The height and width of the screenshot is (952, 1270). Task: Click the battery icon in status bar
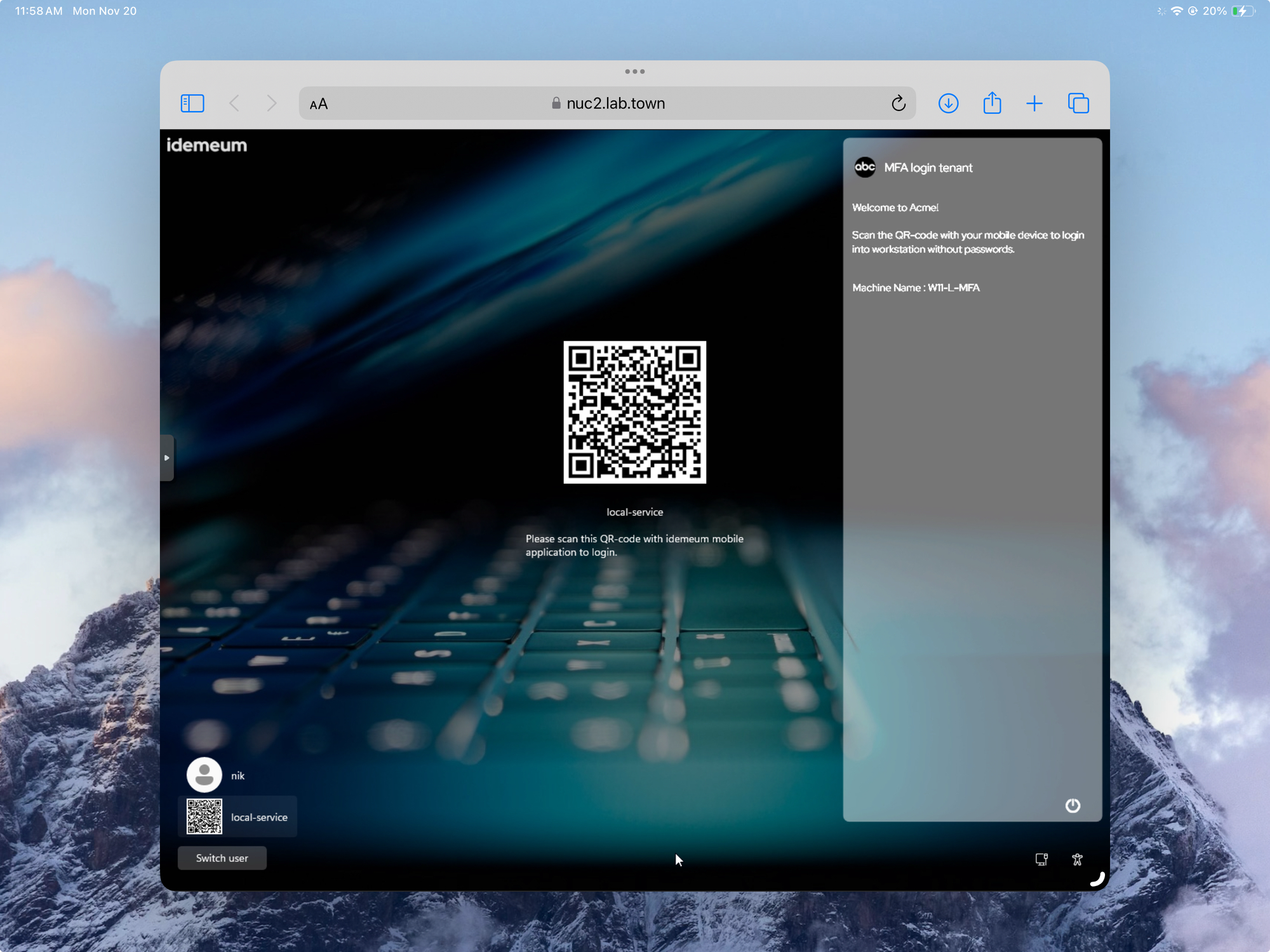click(x=1243, y=11)
